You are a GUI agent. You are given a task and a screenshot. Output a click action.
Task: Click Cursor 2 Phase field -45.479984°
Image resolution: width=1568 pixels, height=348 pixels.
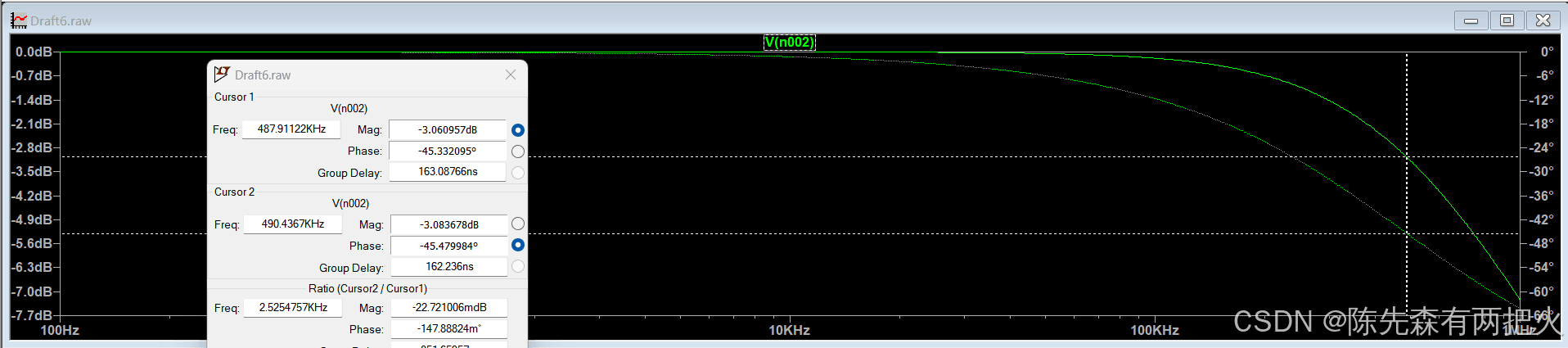click(449, 246)
